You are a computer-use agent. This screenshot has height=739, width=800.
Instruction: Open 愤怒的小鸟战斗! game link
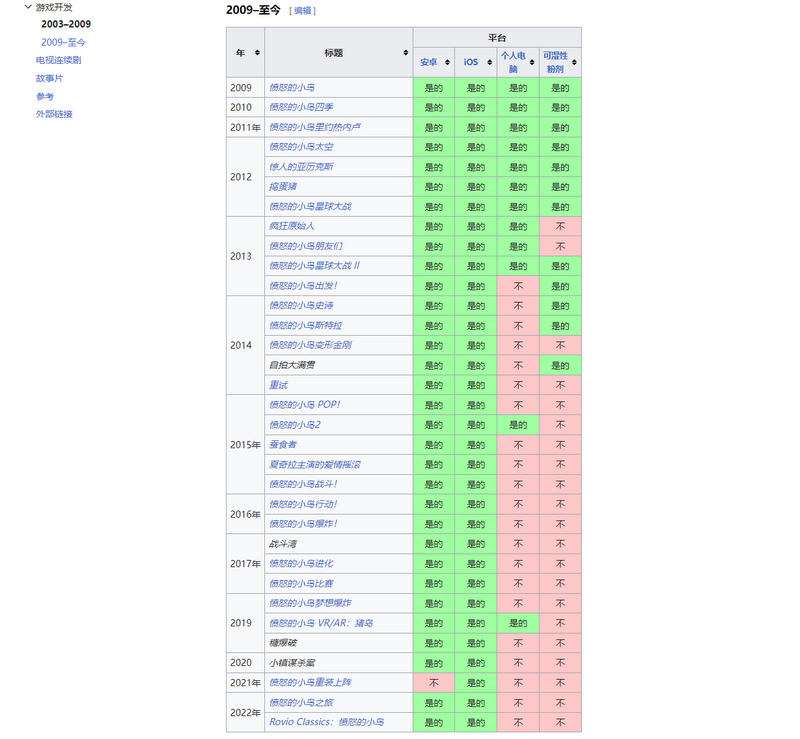pos(303,484)
